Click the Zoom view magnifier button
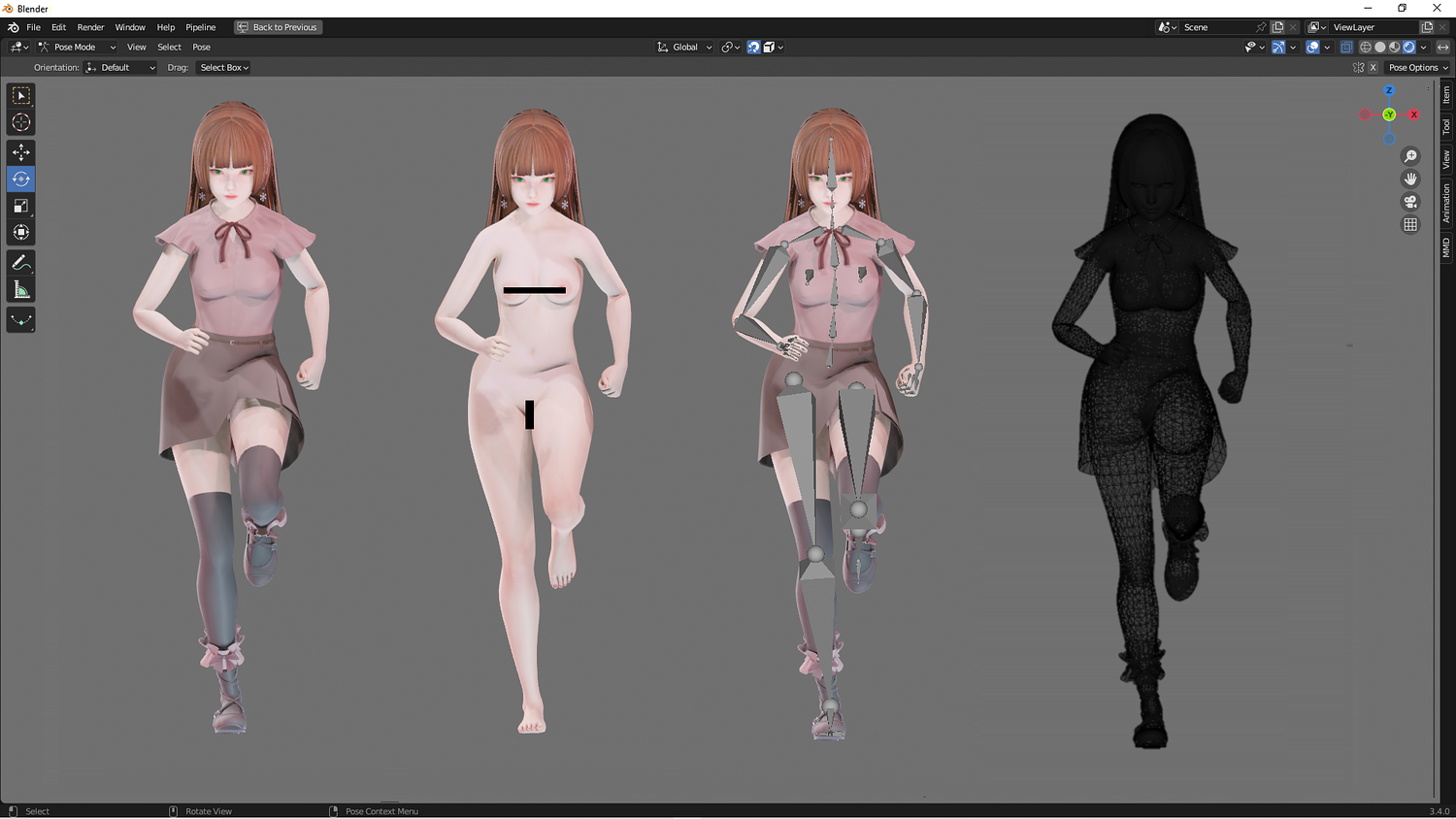1456x819 pixels. pyautogui.click(x=1410, y=156)
